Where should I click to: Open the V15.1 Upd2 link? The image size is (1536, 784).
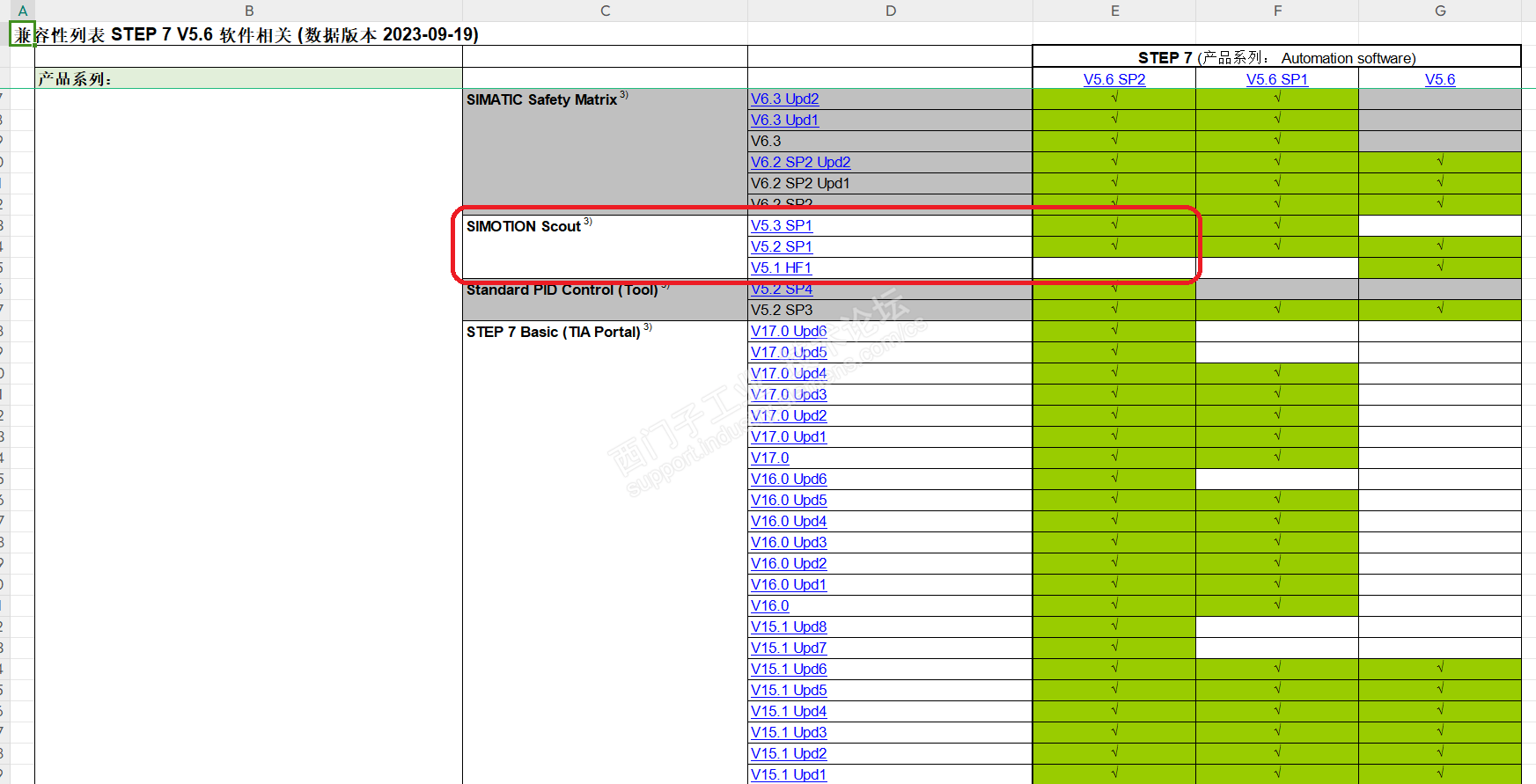(x=789, y=754)
